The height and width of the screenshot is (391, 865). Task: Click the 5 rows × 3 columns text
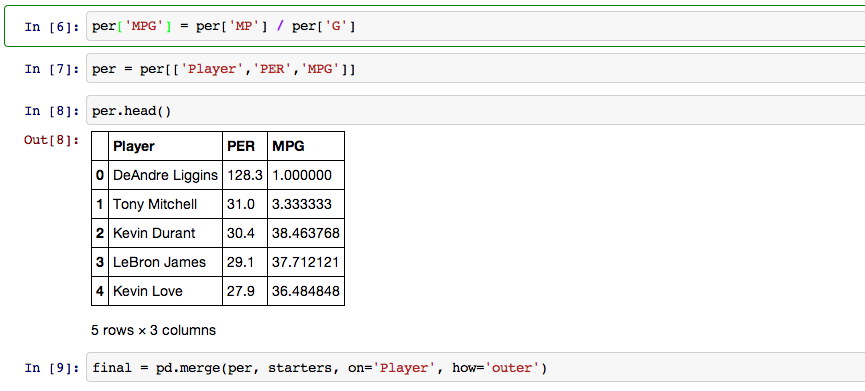click(x=153, y=330)
